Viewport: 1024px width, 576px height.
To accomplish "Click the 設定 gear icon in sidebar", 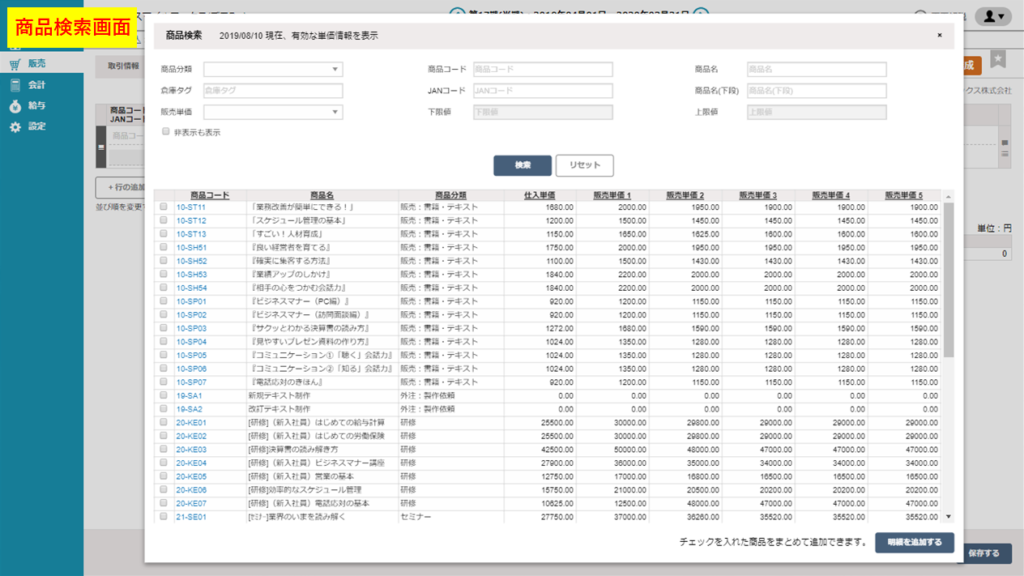I will 15,127.
